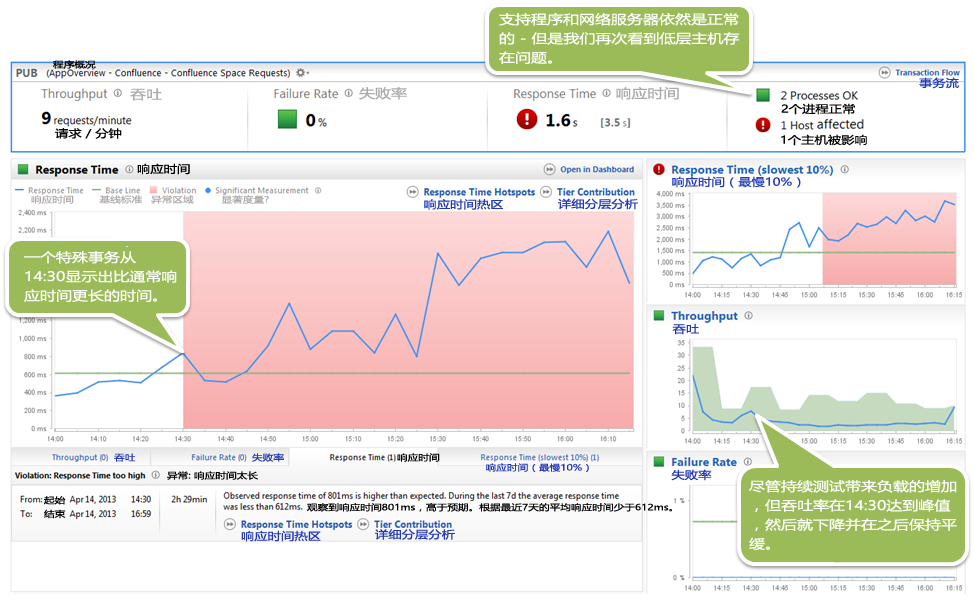974x600 pixels.
Task: Toggle the Base Line legend entry in chart
Action: pos(116,190)
